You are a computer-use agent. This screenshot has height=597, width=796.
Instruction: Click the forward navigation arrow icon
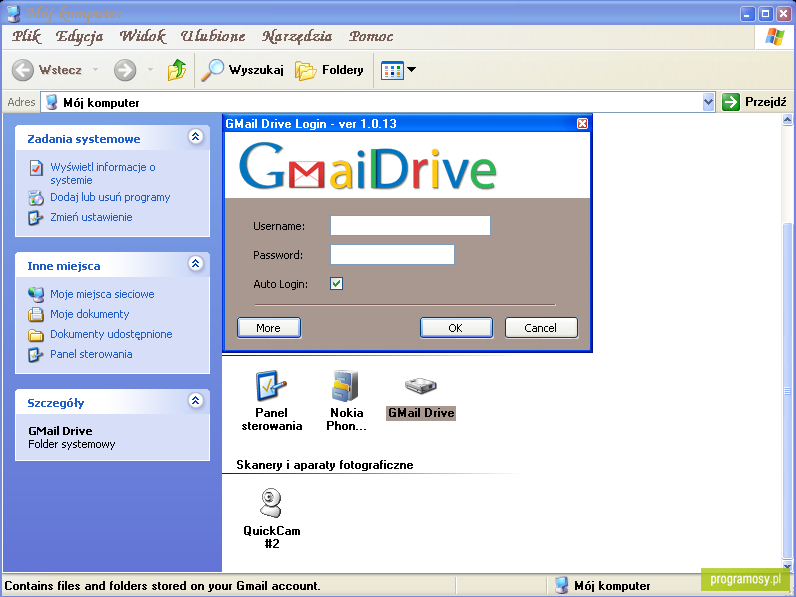coord(125,70)
